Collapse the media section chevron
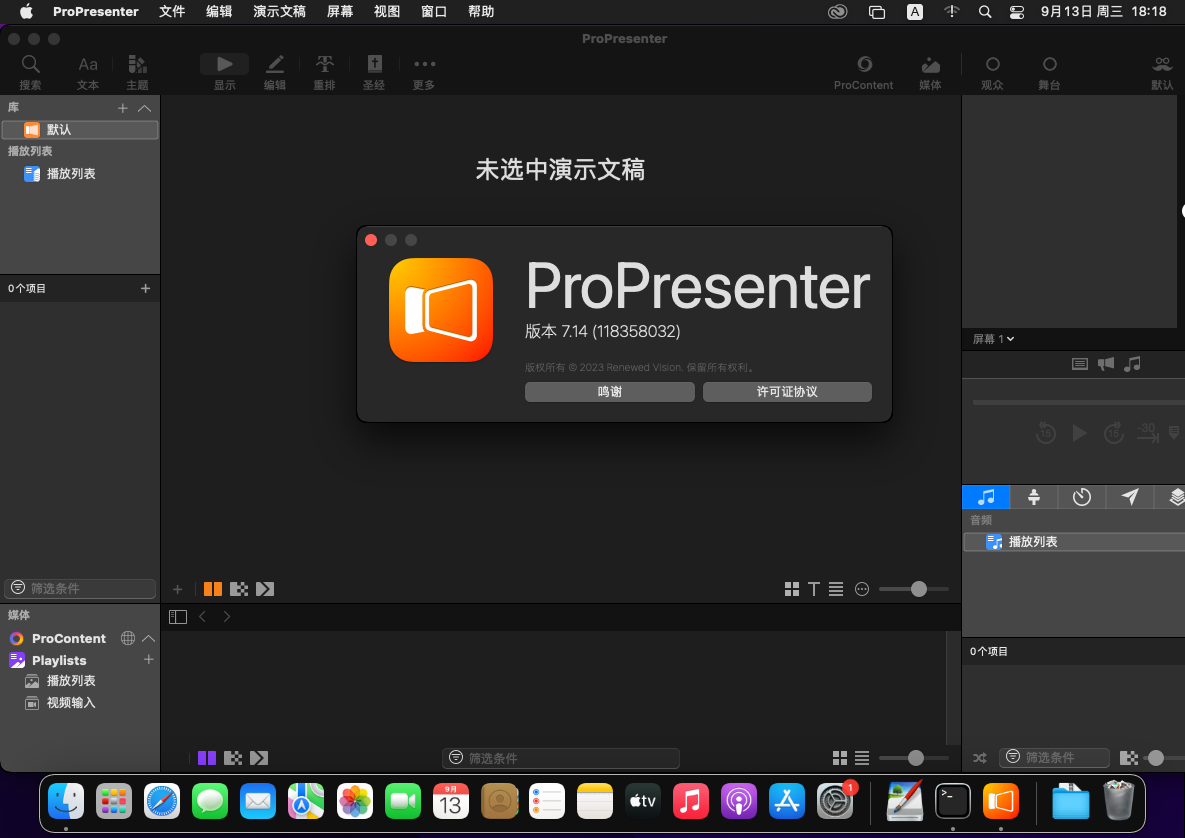This screenshot has width=1185, height=838. [x=149, y=639]
